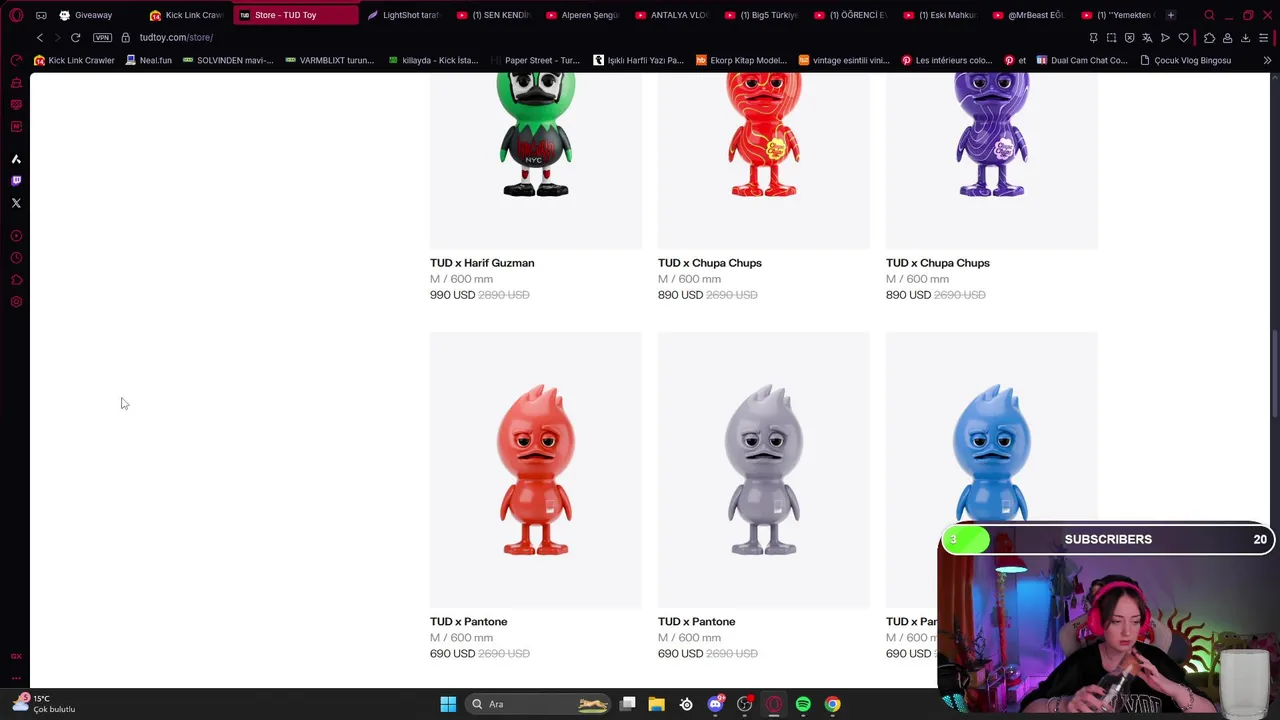Open the sidebar player icon
This screenshot has width=1280, height=720.
(x=16, y=236)
